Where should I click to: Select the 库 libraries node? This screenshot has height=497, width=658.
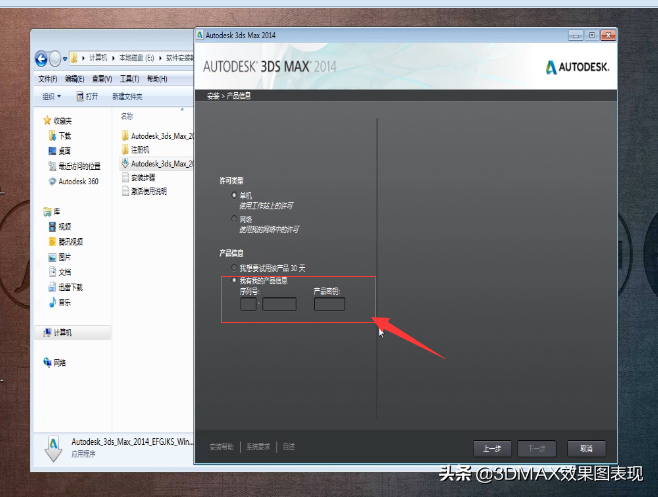[x=52, y=212]
